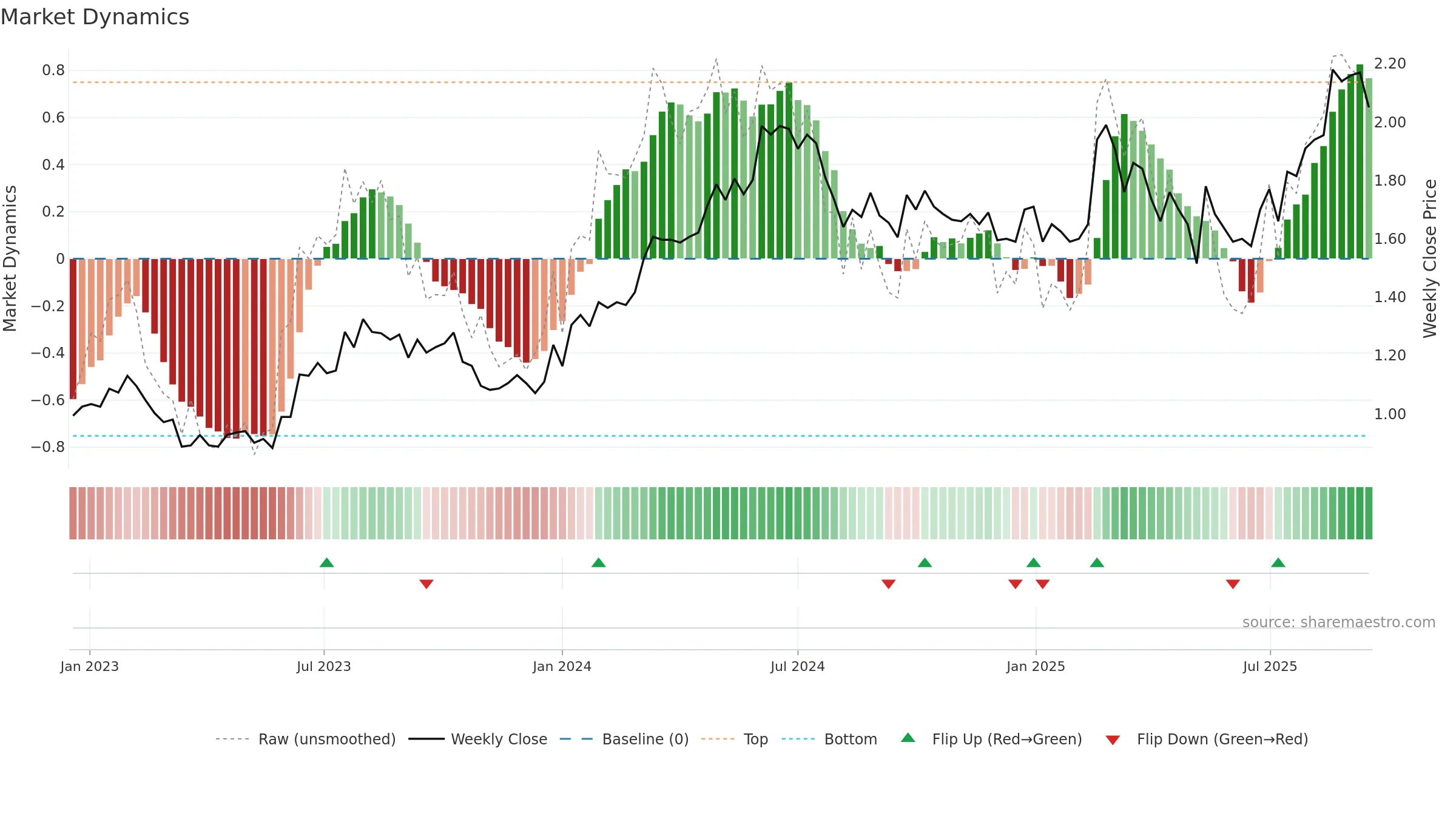Toggle the Bottom legend entry
The image size is (1456, 819).
(829, 739)
